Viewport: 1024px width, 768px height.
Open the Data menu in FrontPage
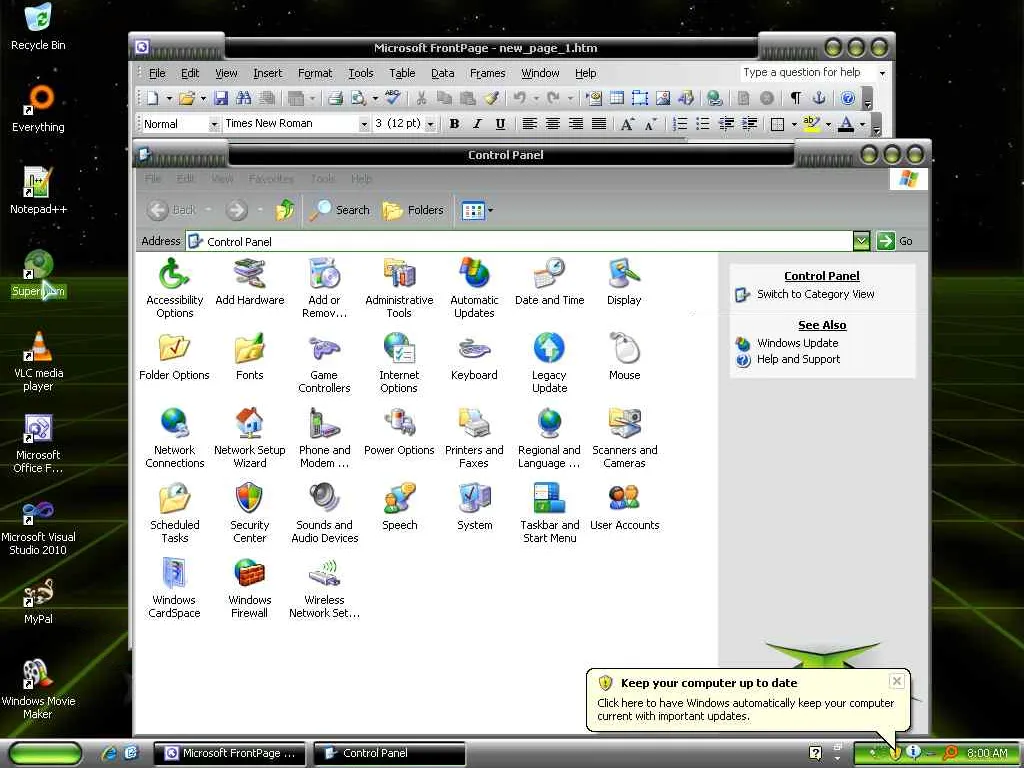pyautogui.click(x=442, y=73)
